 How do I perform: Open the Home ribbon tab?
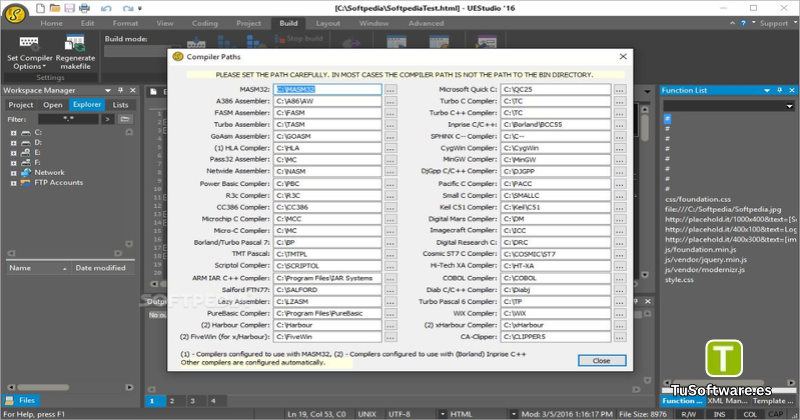[52, 23]
